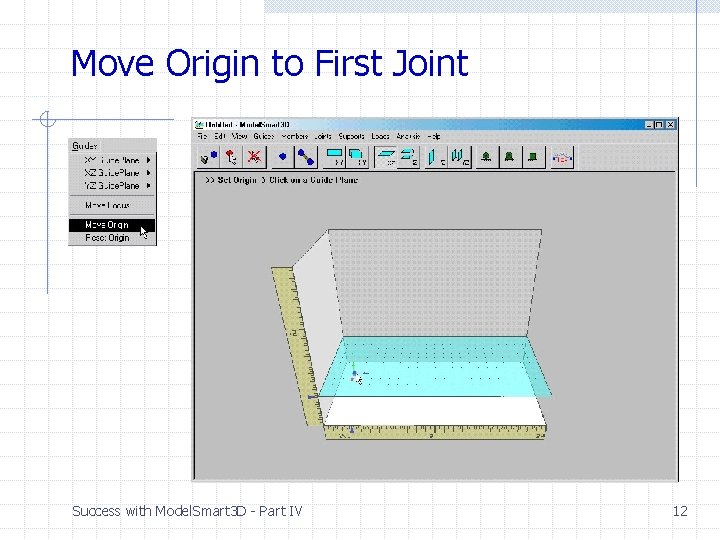Open the View menu

coord(240,136)
